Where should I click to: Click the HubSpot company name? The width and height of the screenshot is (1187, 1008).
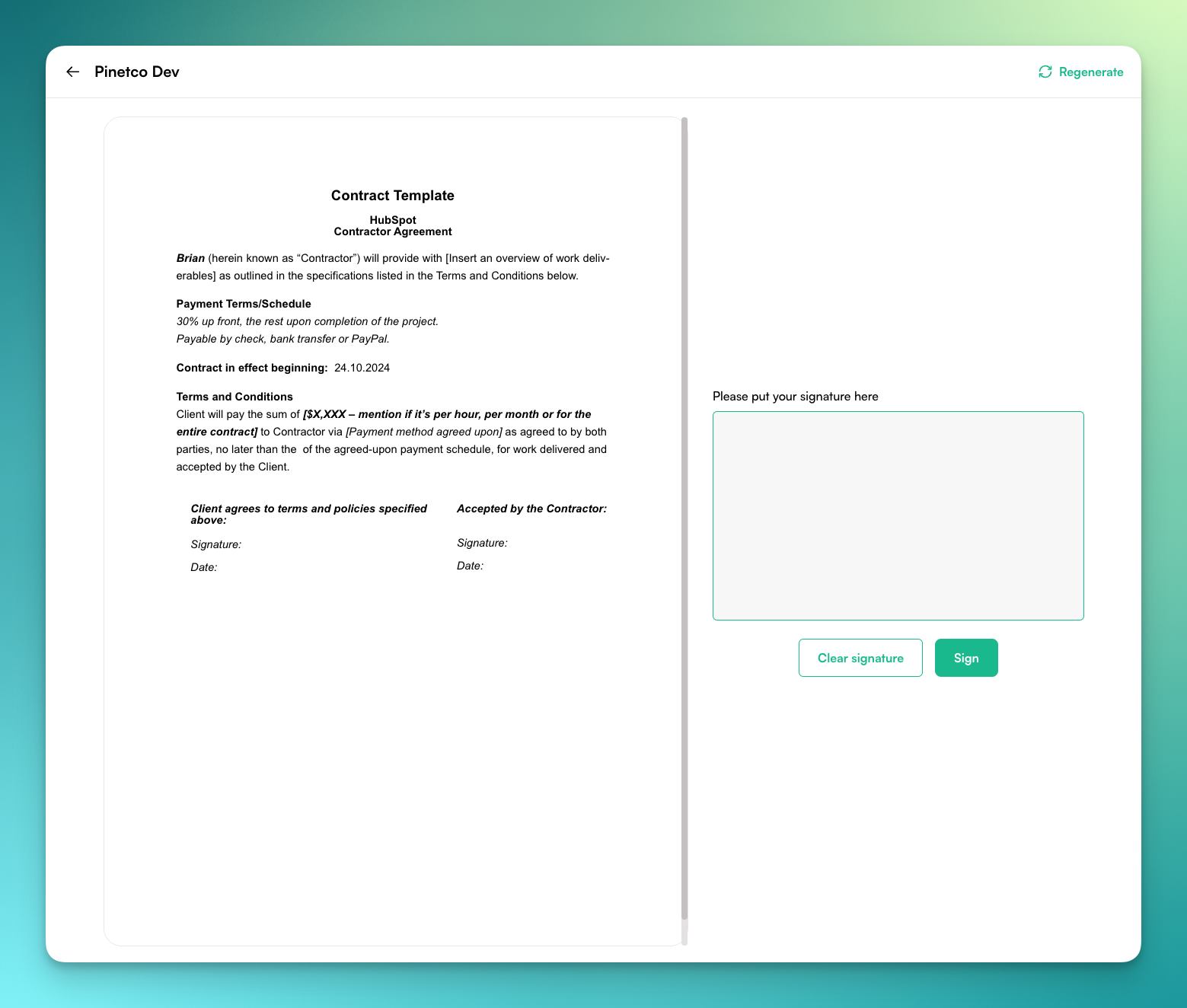pyautogui.click(x=393, y=220)
